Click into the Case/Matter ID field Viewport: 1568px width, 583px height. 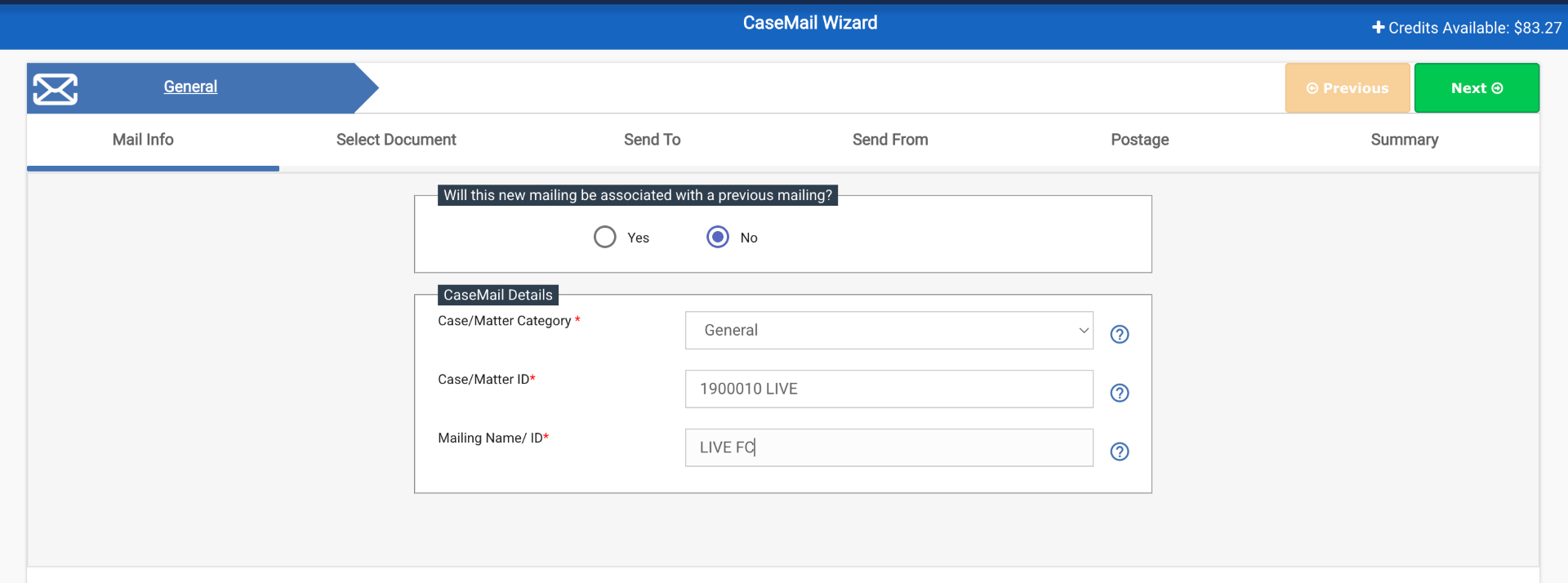(889, 389)
